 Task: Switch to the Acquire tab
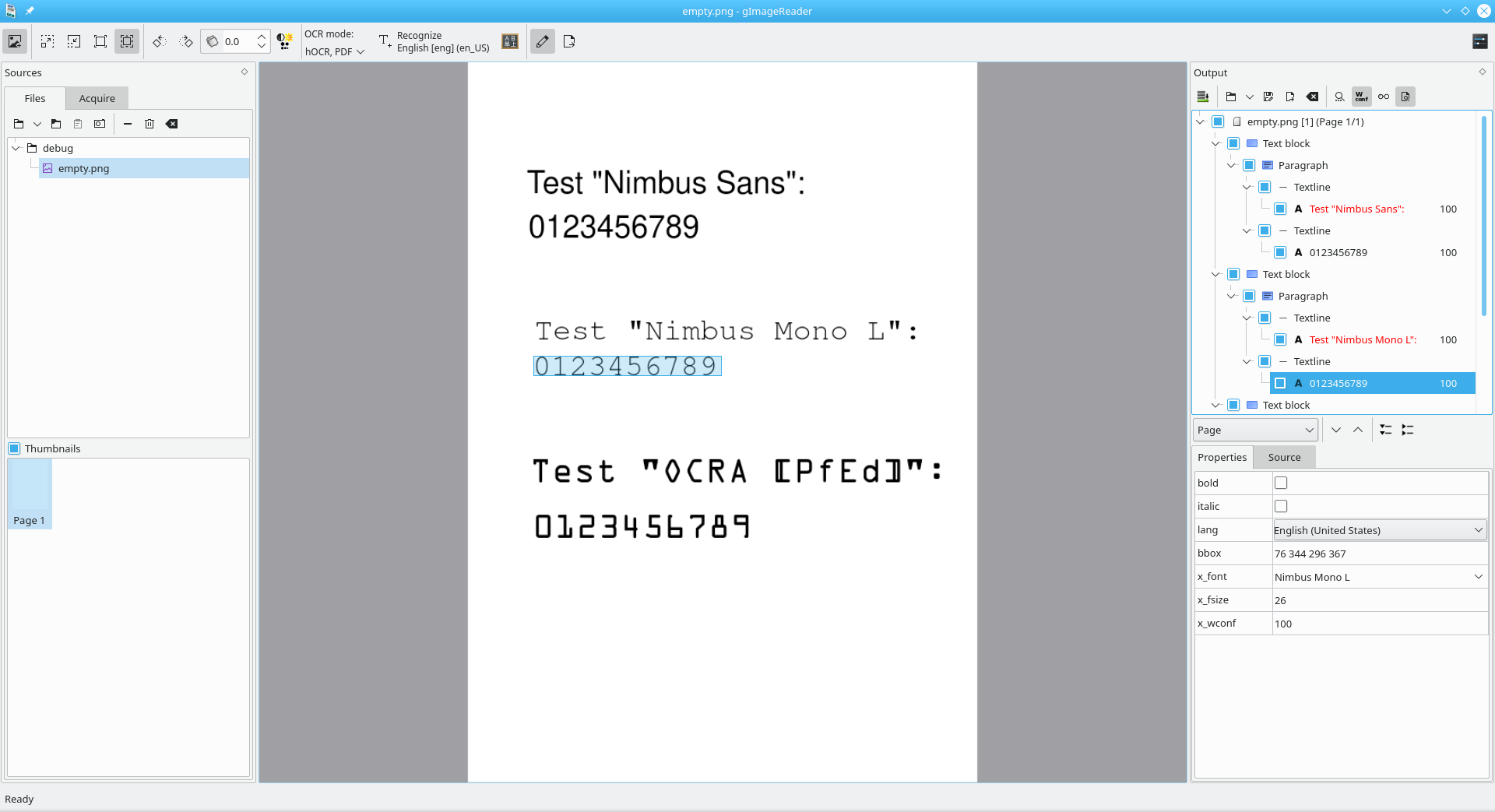pyautogui.click(x=96, y=98)
